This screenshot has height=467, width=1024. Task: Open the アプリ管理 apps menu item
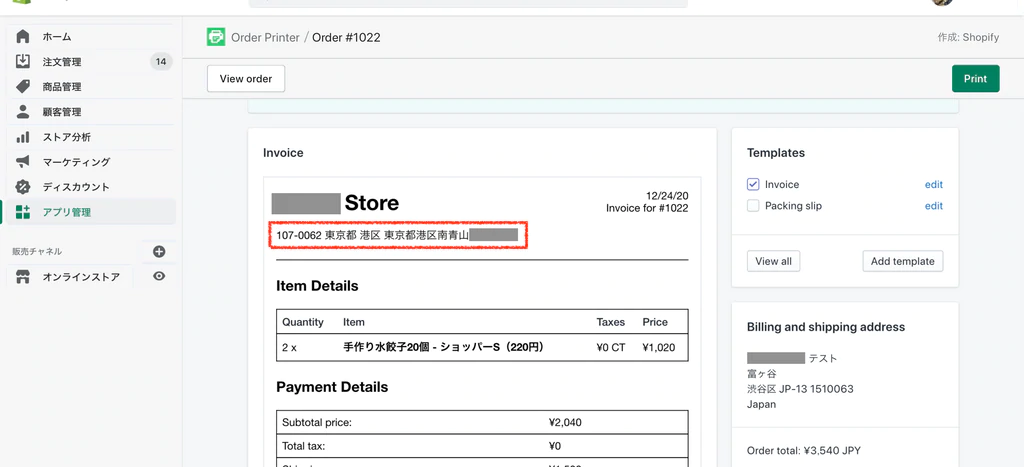pyautogui.click(x=67, y=212)
